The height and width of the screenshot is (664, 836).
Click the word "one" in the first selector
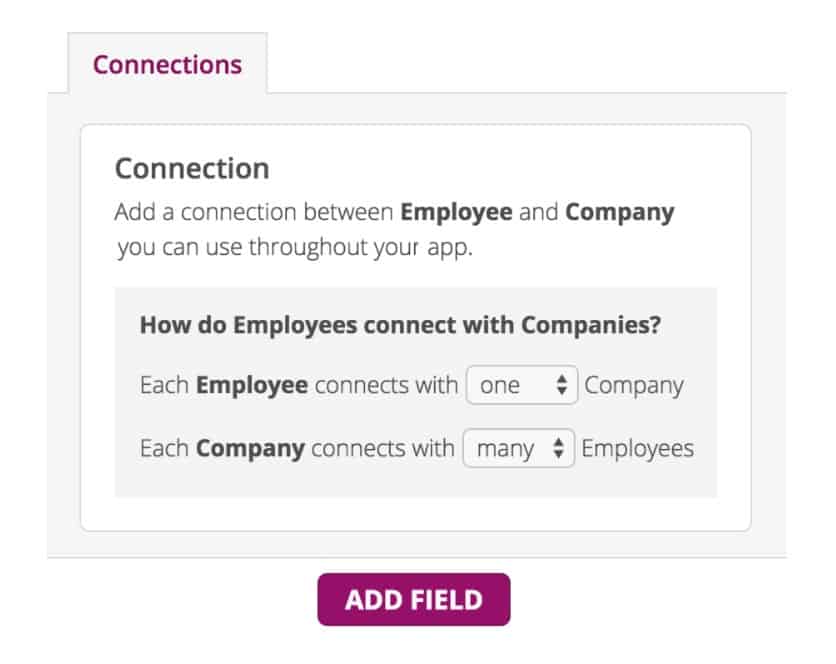pos(500,386)
